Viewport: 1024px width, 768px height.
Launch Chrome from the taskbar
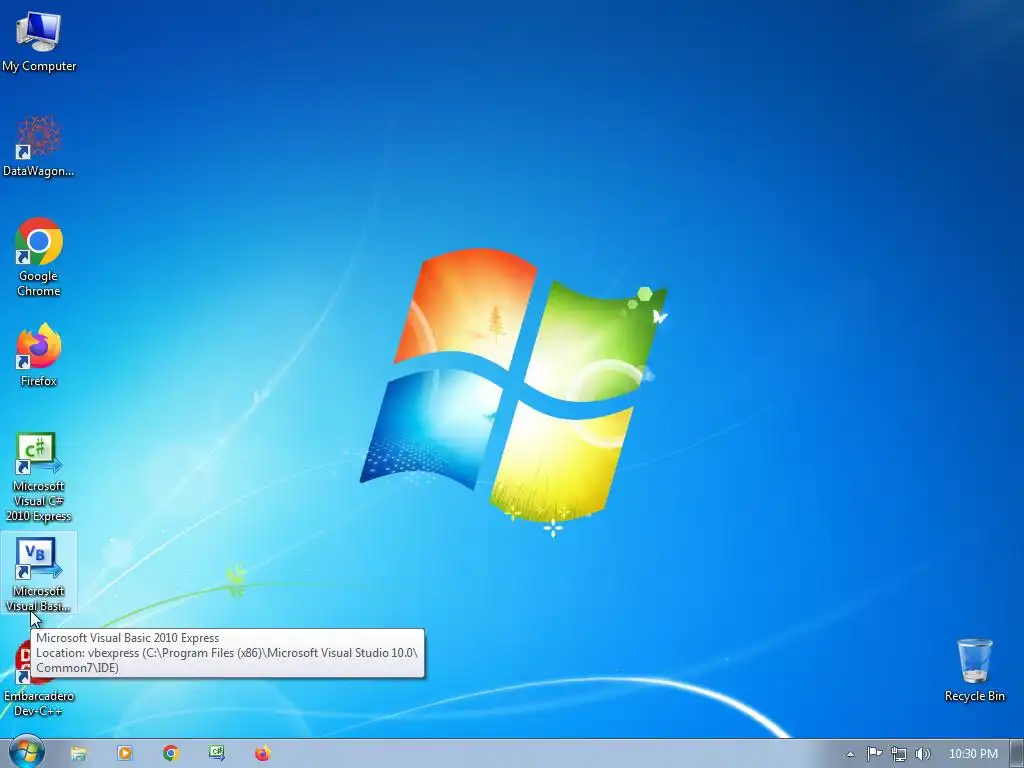point(171,754)
